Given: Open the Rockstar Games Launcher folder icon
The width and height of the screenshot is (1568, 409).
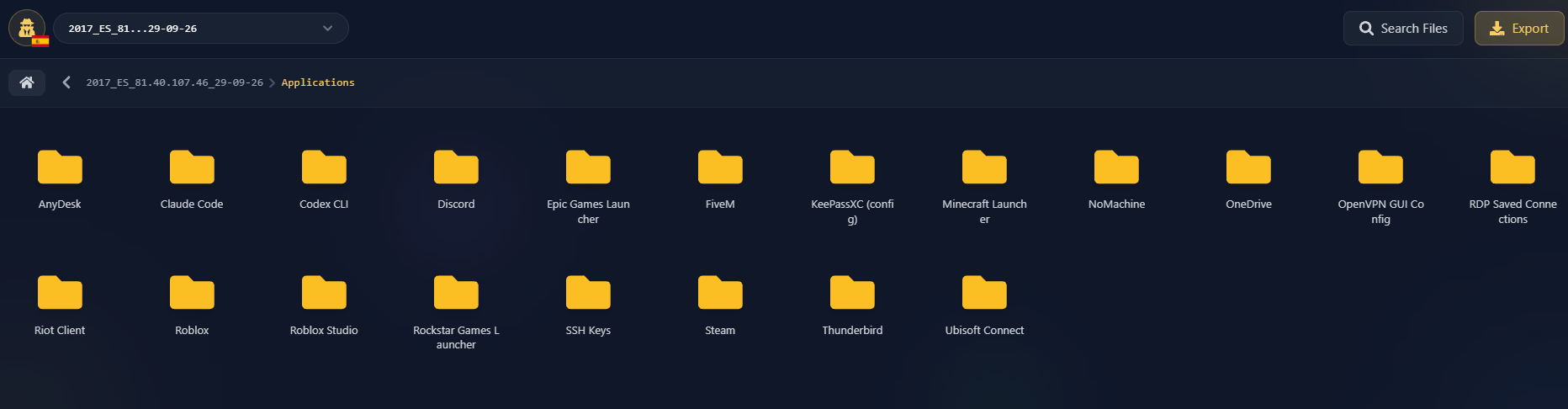Looking at the screenshot, I should point(456,292).
